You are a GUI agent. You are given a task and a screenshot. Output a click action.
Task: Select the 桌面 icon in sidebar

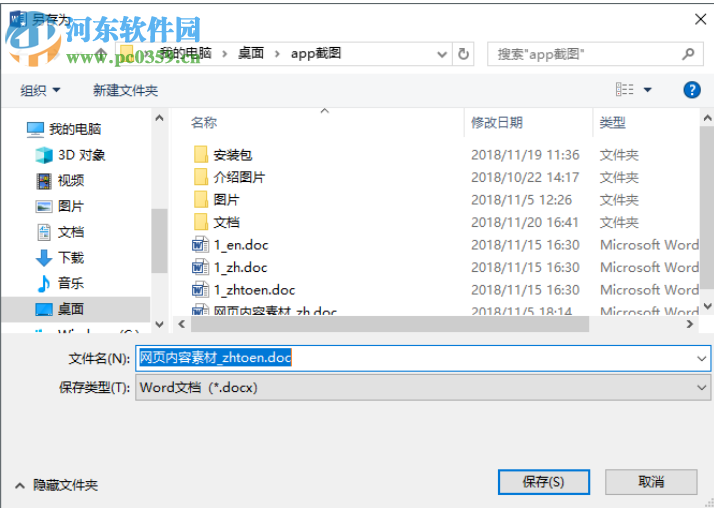44,310
